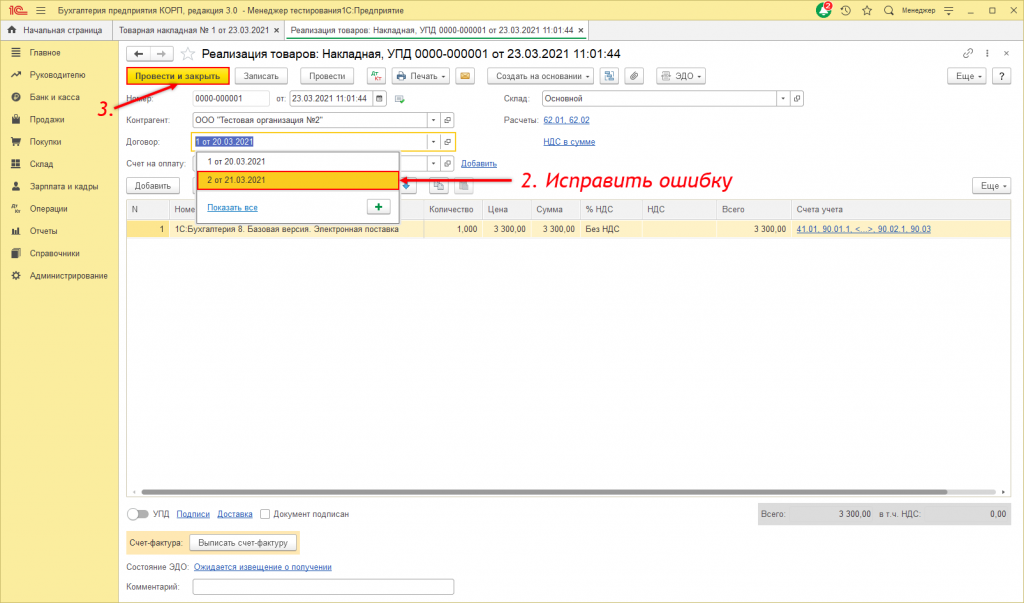Open service settings icon next to Менеджер

pos(949,10)
